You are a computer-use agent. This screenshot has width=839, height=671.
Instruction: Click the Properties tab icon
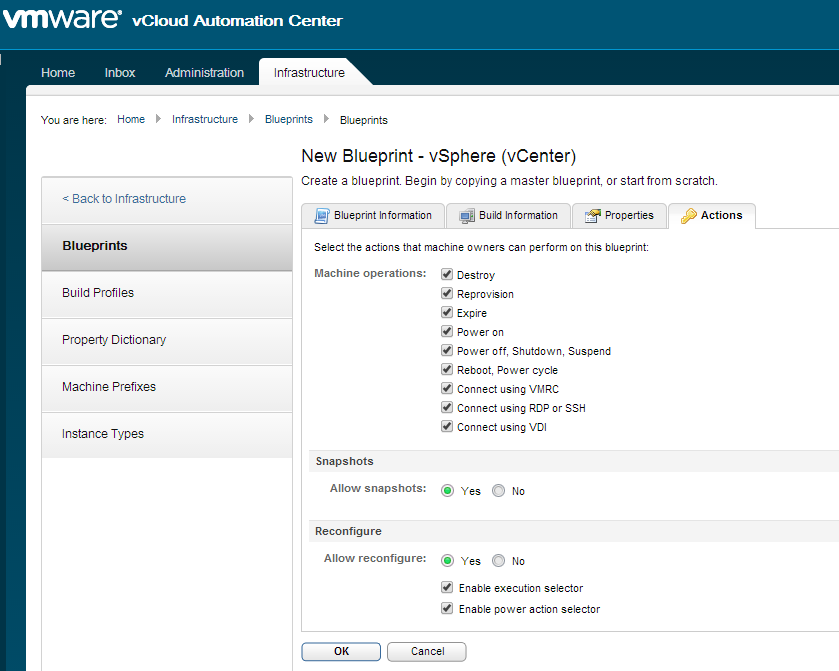coord(593,215)
